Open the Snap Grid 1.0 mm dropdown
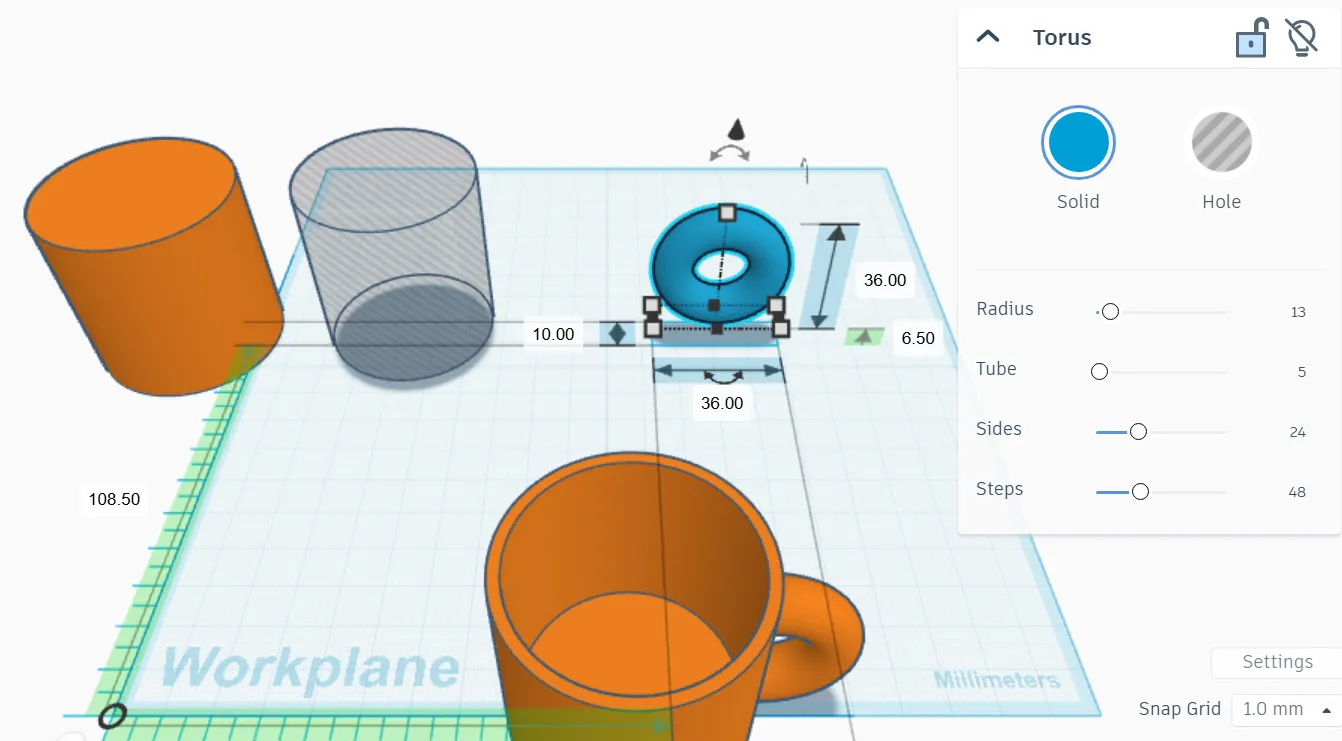Image resolution: width=1342 pixels, height=741 pixels. point(1285,709)
